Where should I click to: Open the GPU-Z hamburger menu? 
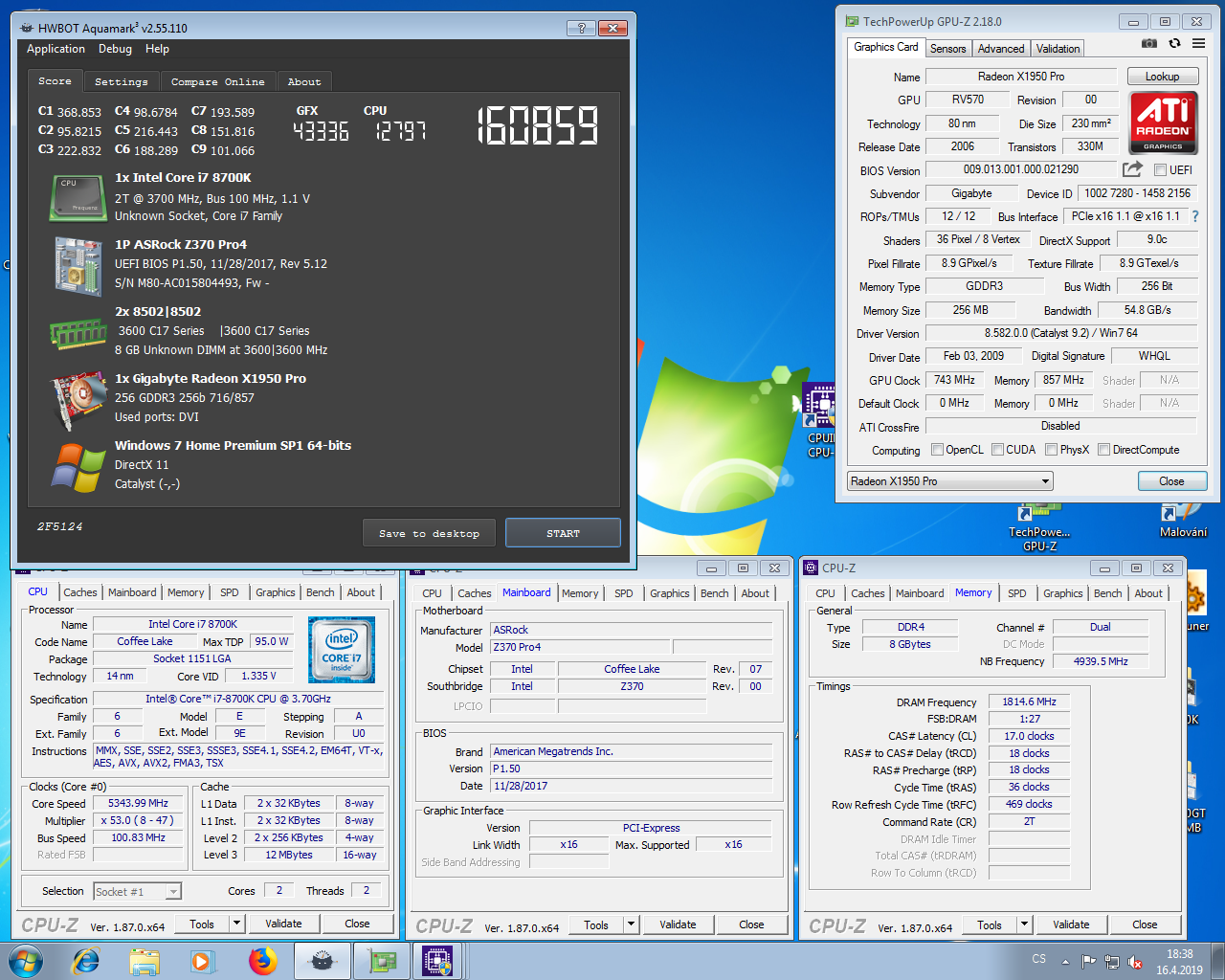(x=1198, y=43)
